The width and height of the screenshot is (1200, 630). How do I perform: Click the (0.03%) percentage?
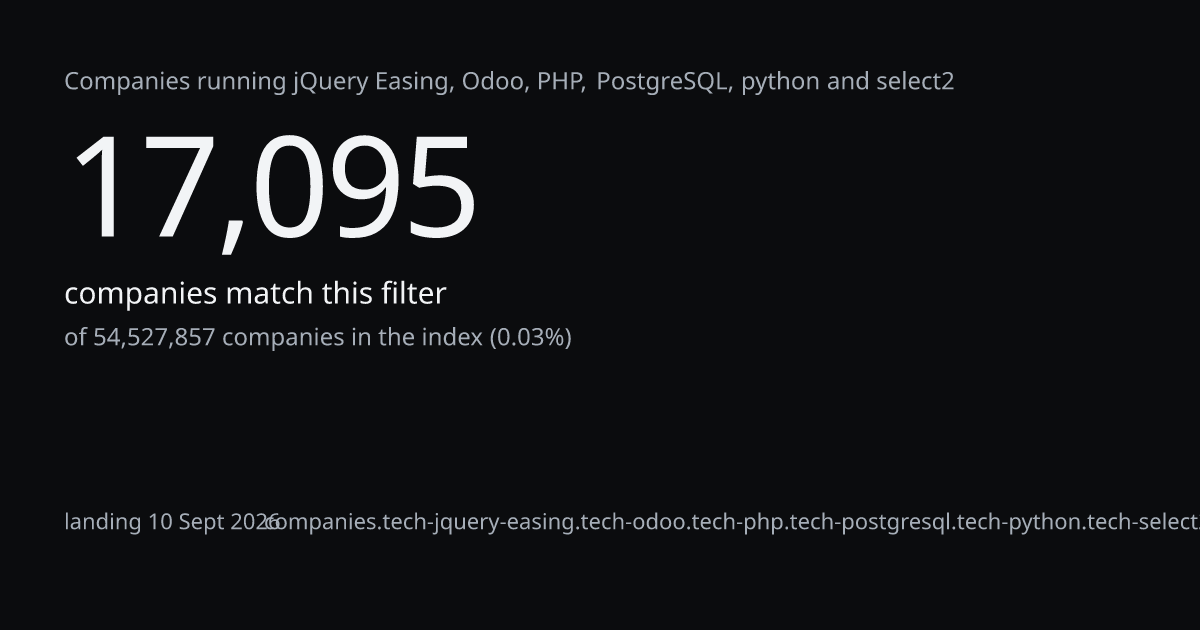(x=530, y=338)
